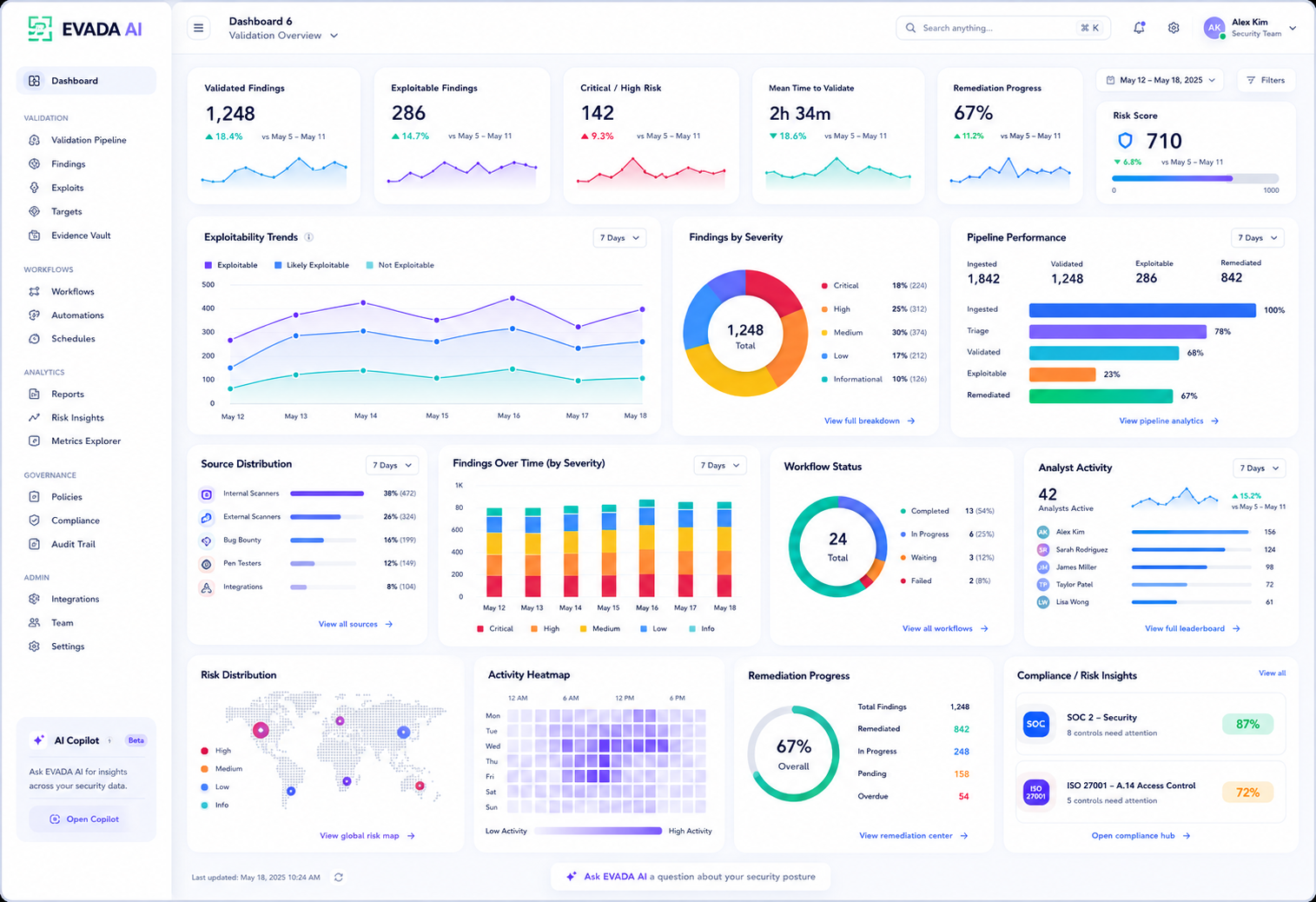Click the Integrations sidebar icon under Admin
This screenshot has width=1316, height=902.
tap(35, 600)
